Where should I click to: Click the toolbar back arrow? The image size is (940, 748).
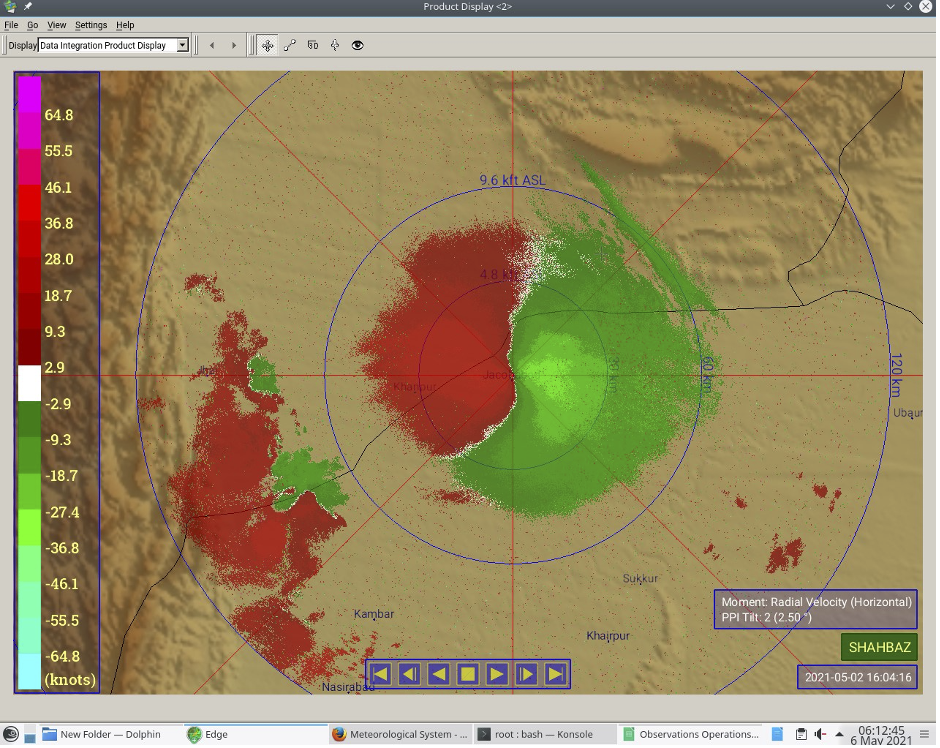point(211,45)
